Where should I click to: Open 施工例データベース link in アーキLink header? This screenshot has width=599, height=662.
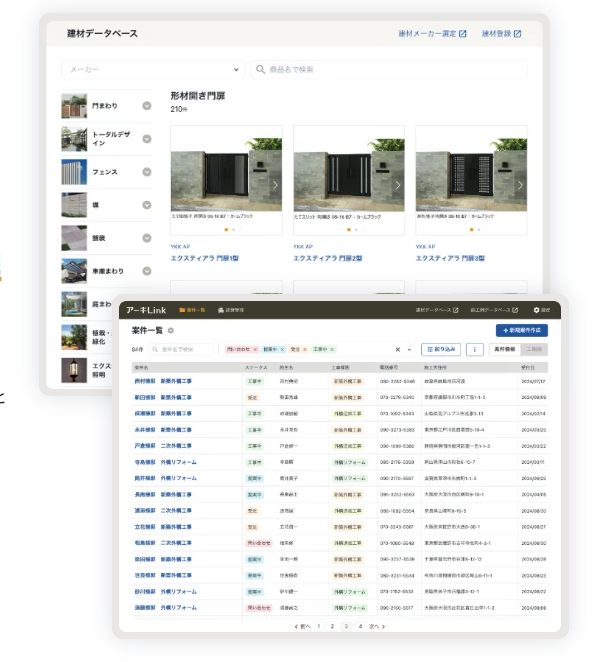[x=494, y=310]
